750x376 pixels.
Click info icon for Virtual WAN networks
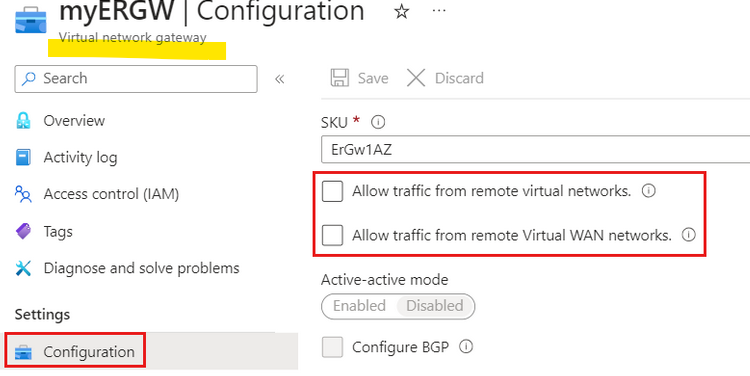(688, 235)
